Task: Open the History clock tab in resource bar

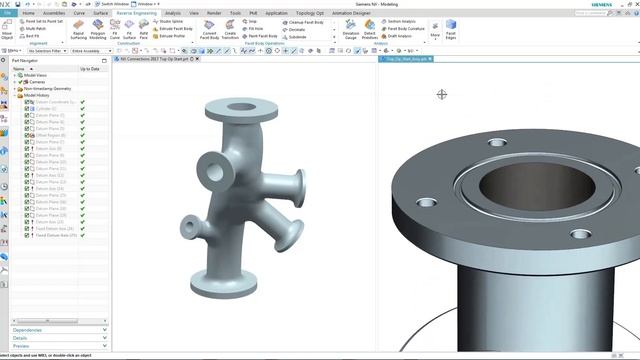Action: pos(4,187)
